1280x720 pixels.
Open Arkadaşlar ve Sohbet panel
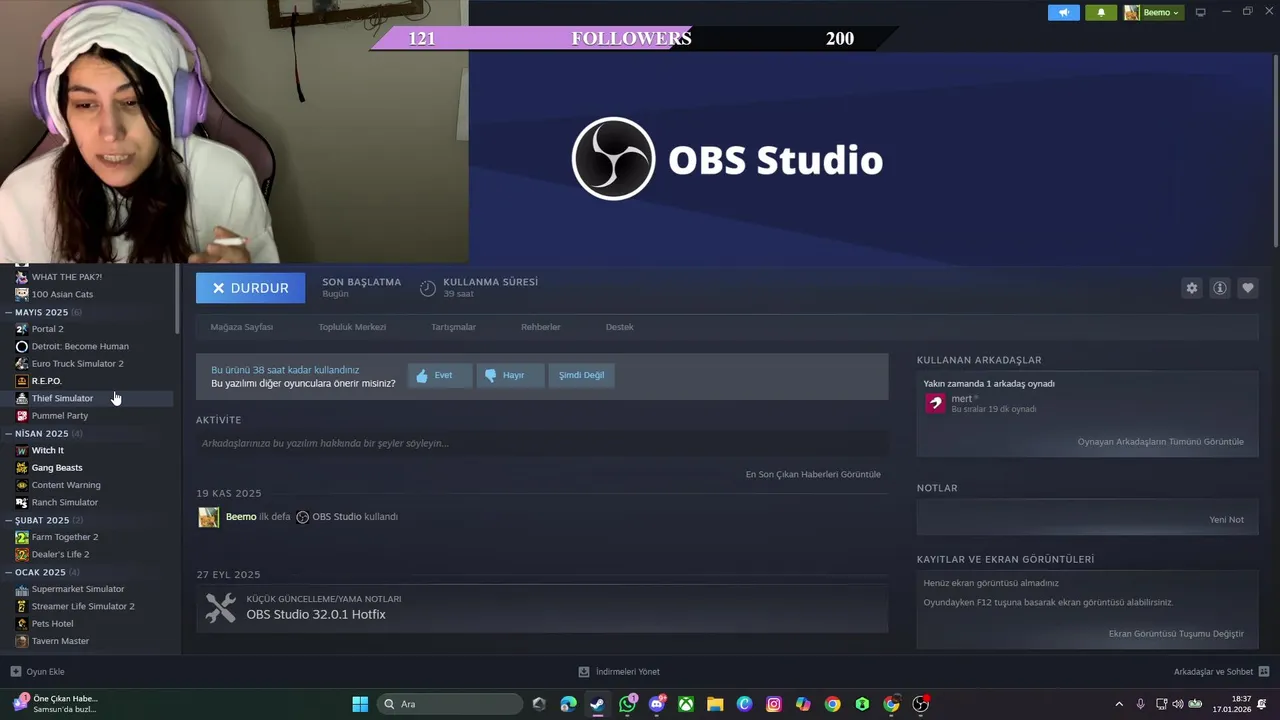pyautogui.click(x=1221, y=672)
